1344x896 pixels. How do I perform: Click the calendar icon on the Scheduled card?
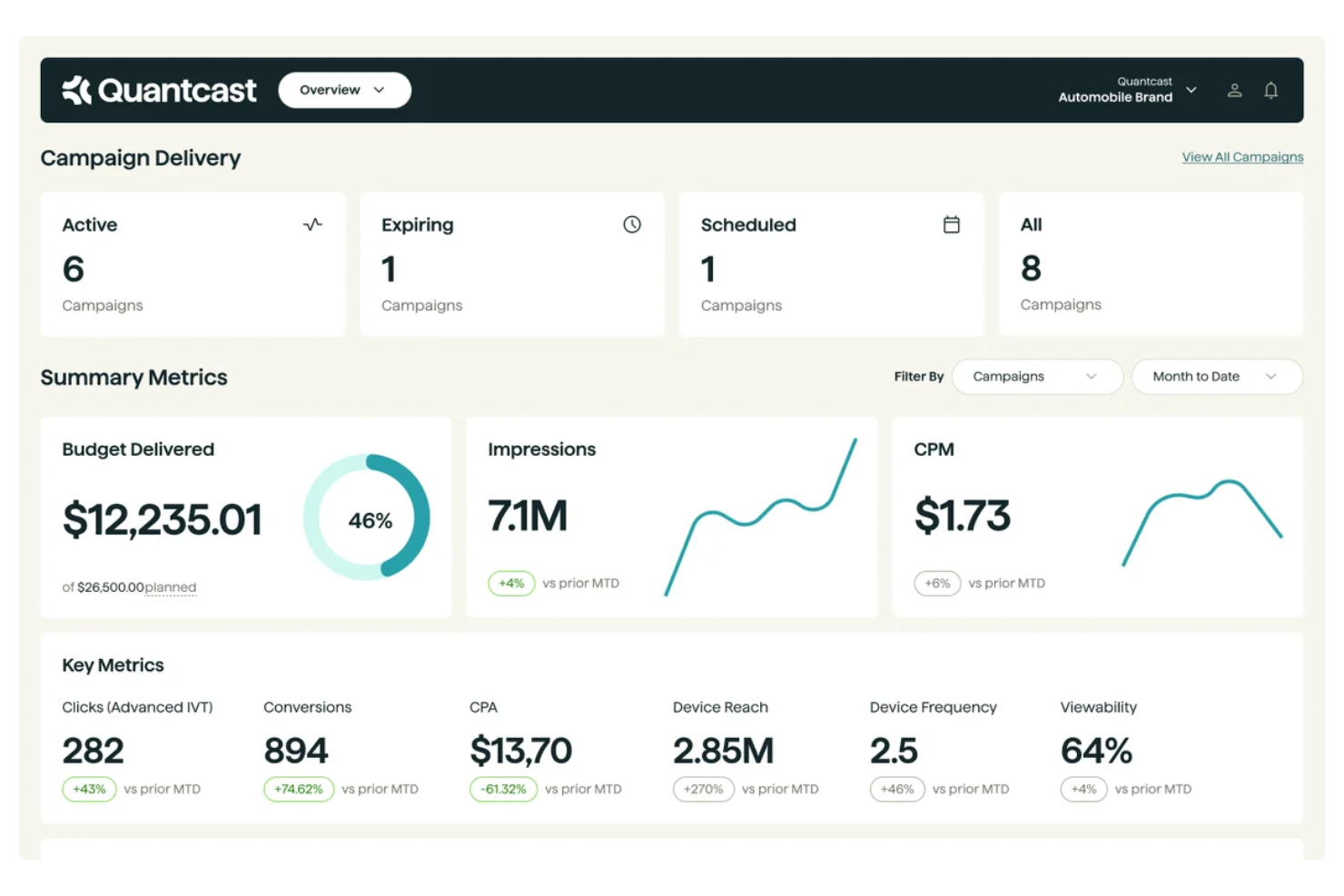click(x=952, y=224)
